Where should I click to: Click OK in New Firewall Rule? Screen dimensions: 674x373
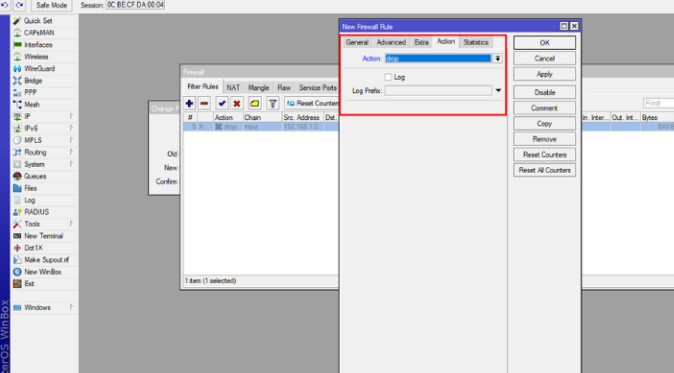[x=544, y=43]
